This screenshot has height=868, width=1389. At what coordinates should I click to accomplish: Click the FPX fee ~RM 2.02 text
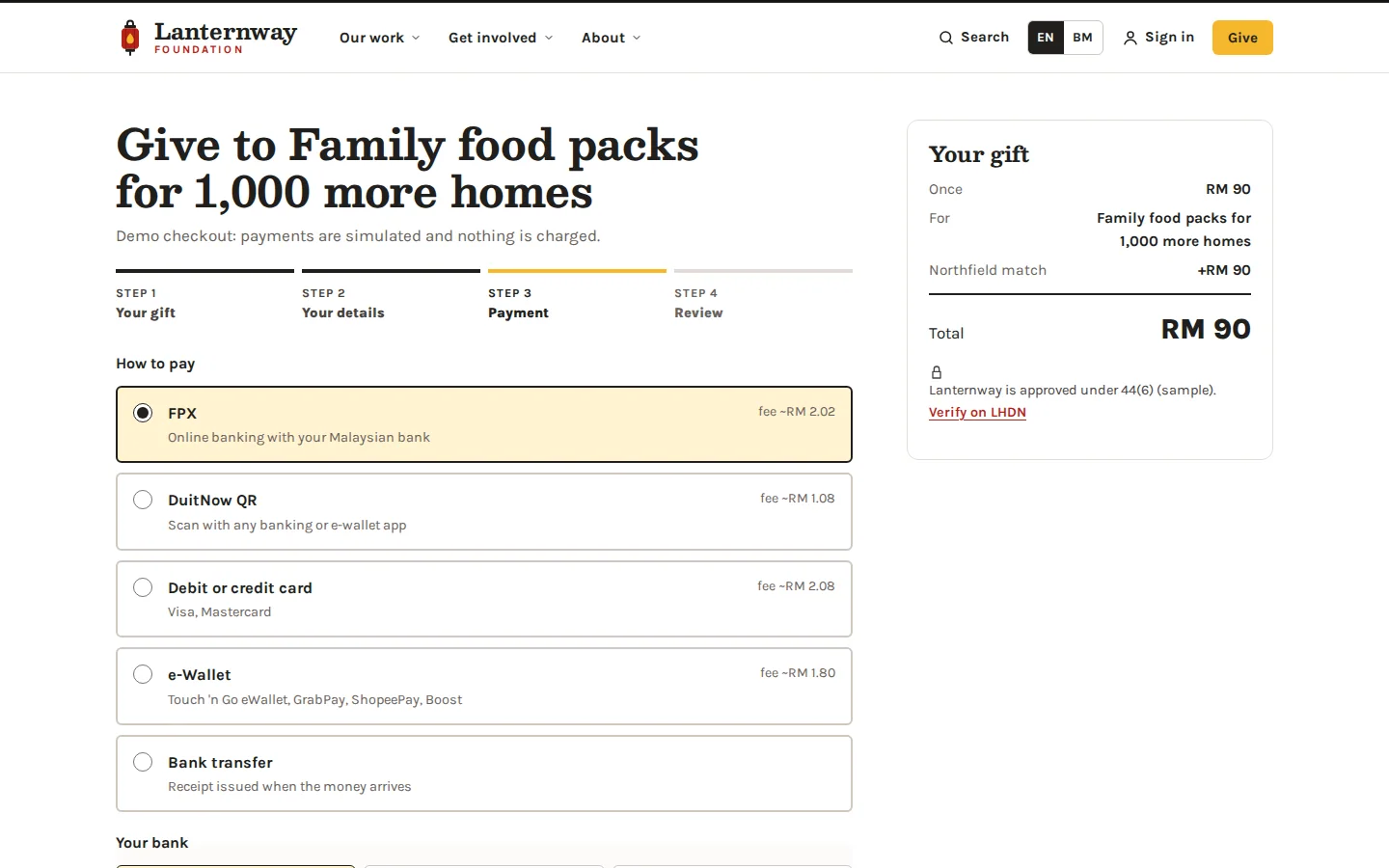point(797,412)
